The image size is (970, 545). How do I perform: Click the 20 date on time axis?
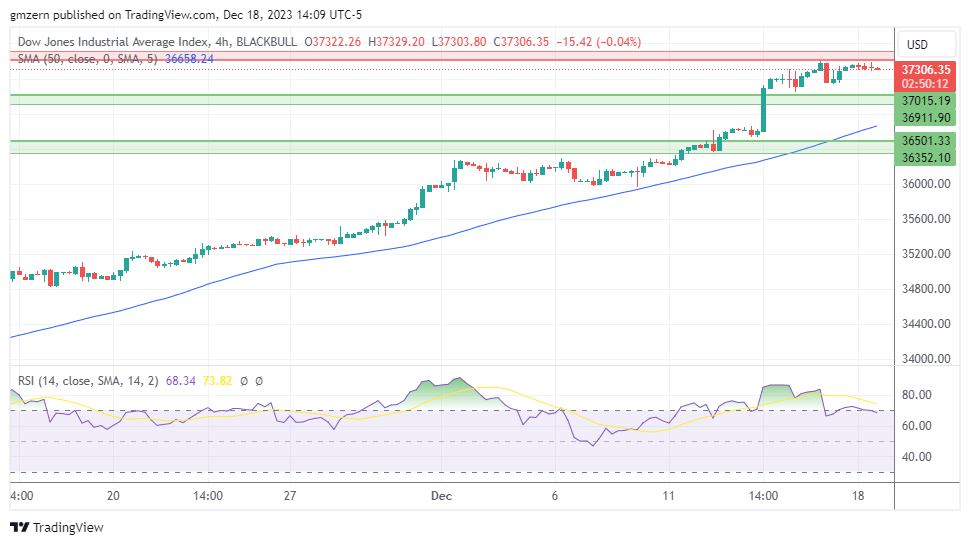[x=113, y=496]
